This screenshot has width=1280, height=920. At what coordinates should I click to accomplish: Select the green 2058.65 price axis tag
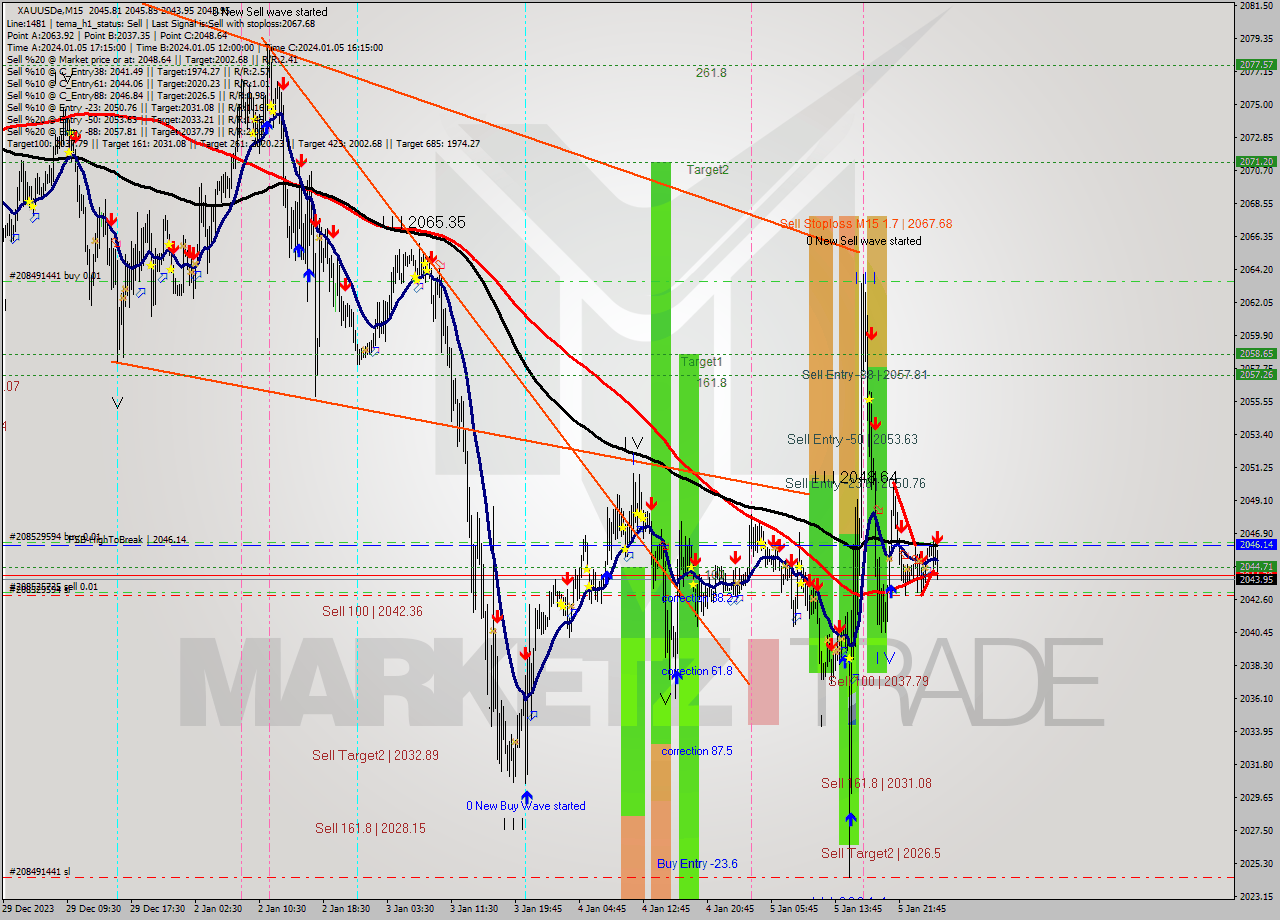[x=1256, y=354]
